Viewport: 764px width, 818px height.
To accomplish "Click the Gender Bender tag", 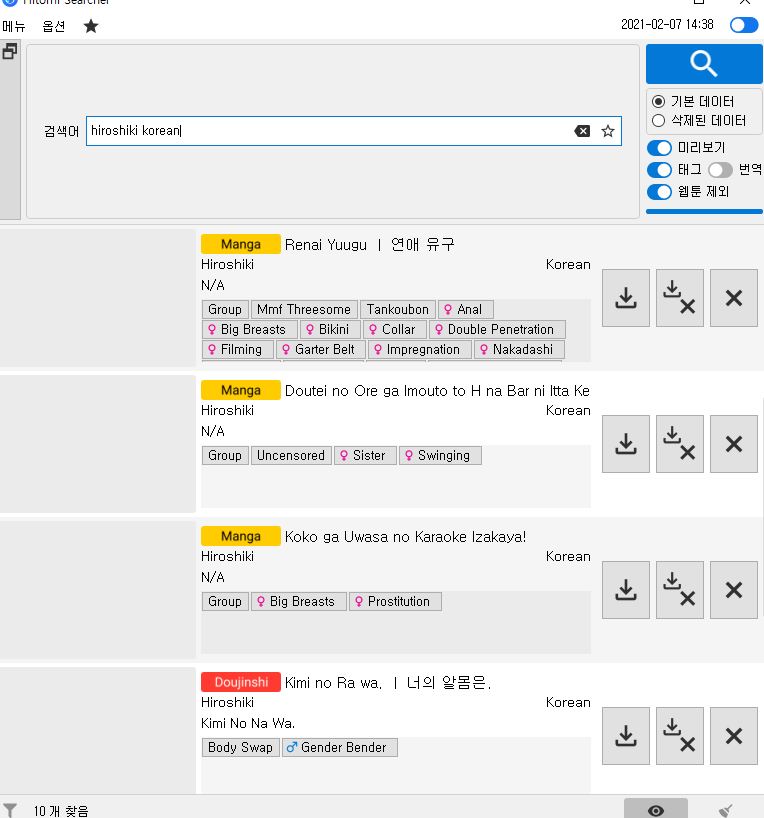I will 340,748.
